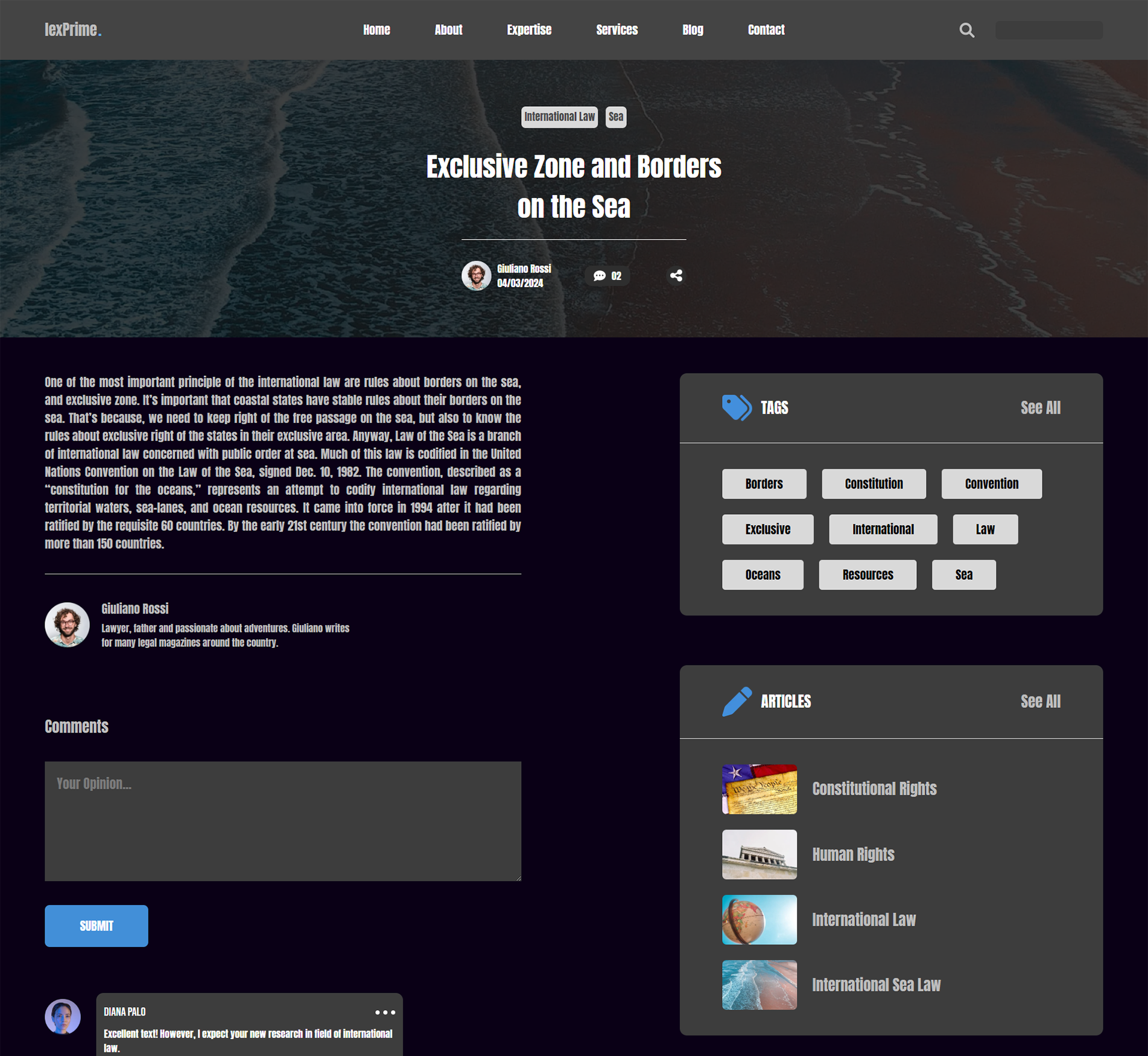The image size is (1148, 1056).
Task: Click Giuliano Rossi's avatar in the header
Action: [476, 276]
